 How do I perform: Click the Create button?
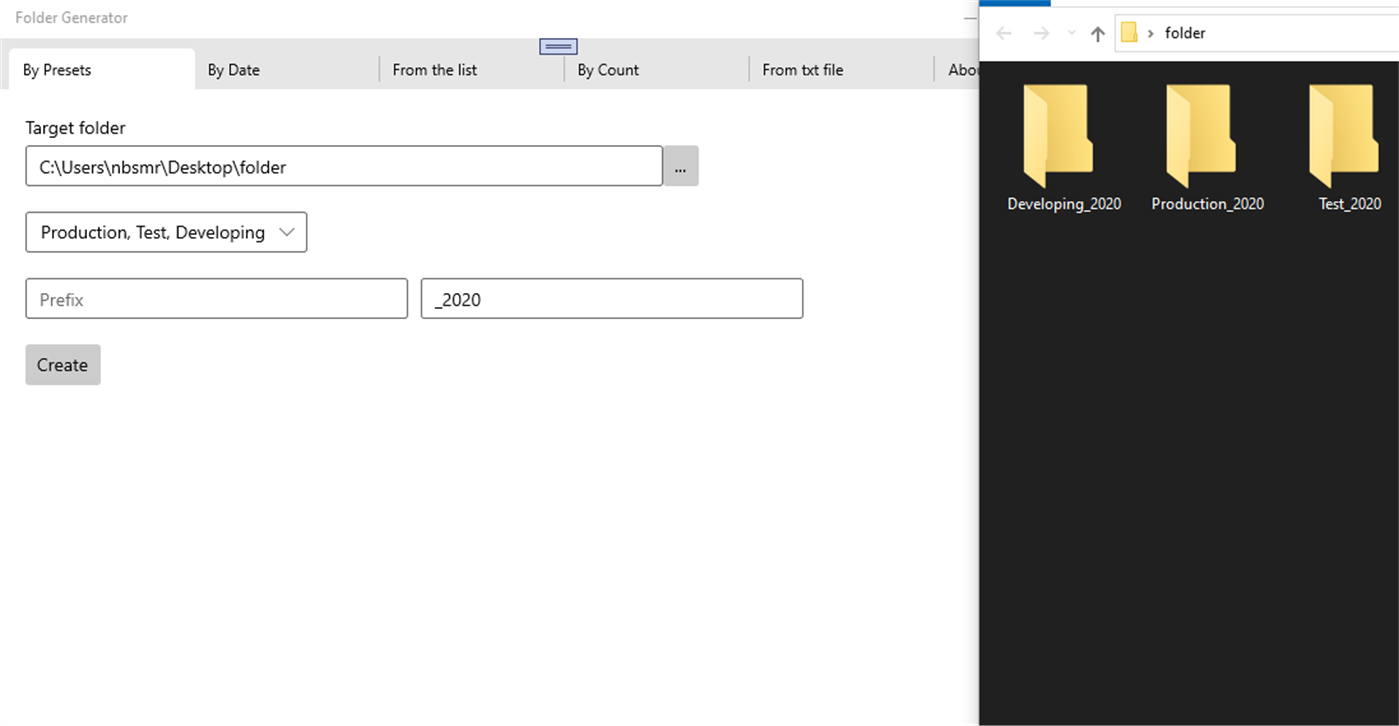(62, 364)
